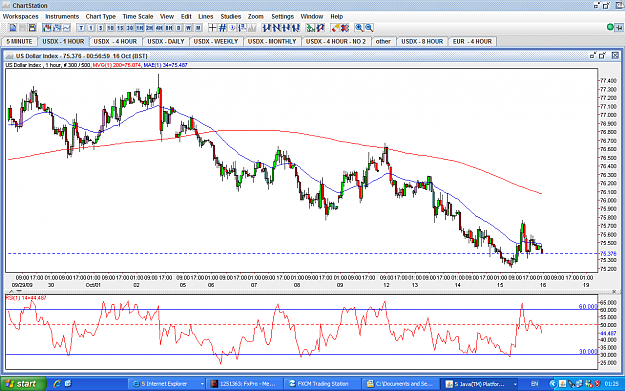Viewport: 625px width, 391px height.
Task: Open the Window menu
Action: click(x=312, y=17)
